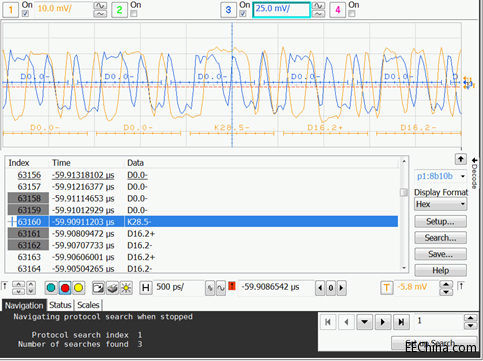The width and height of the screenshot is (483, 361).
Task: Toggle channel 3 On checkbox
Action: coord(243,14)
